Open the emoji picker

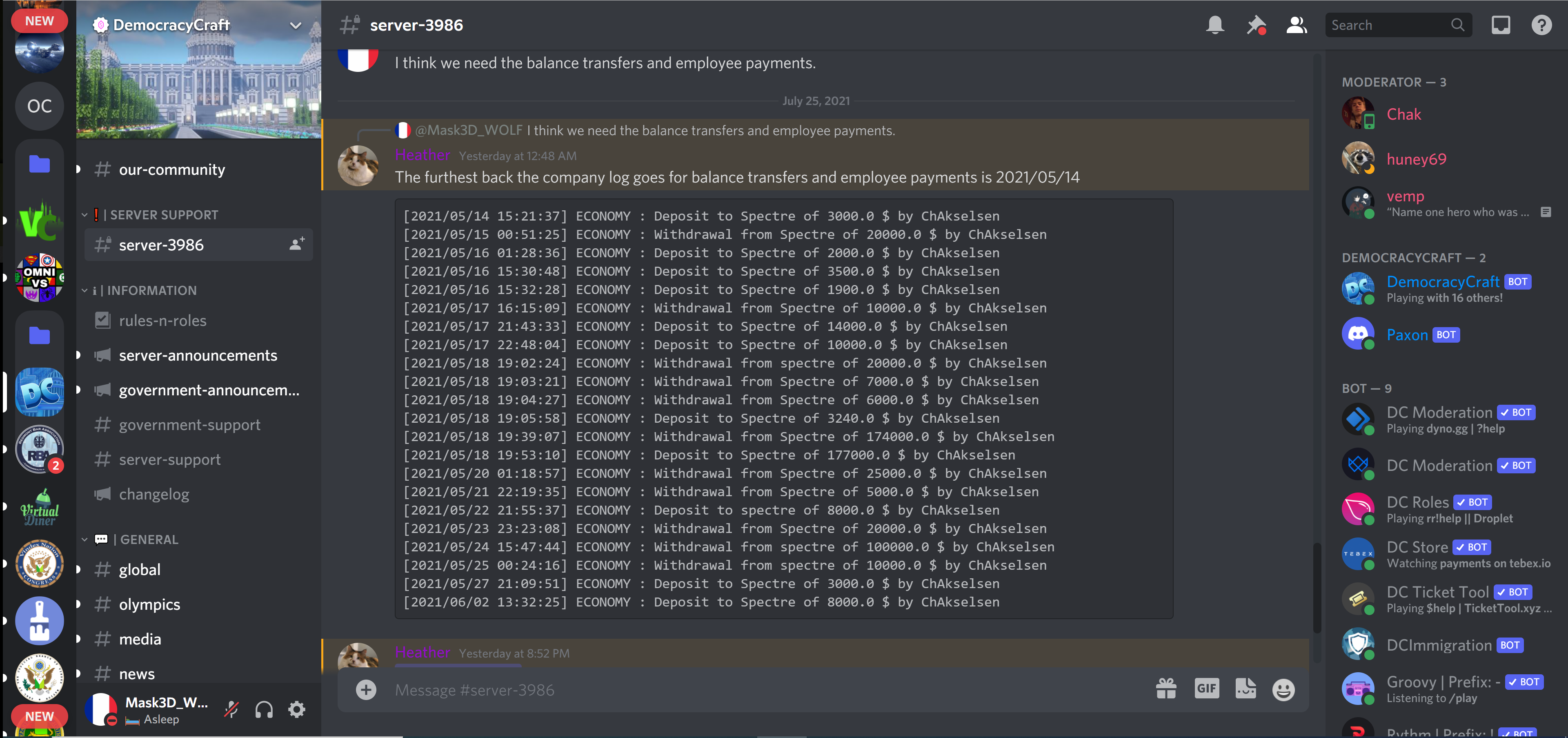coord(1283,689)
